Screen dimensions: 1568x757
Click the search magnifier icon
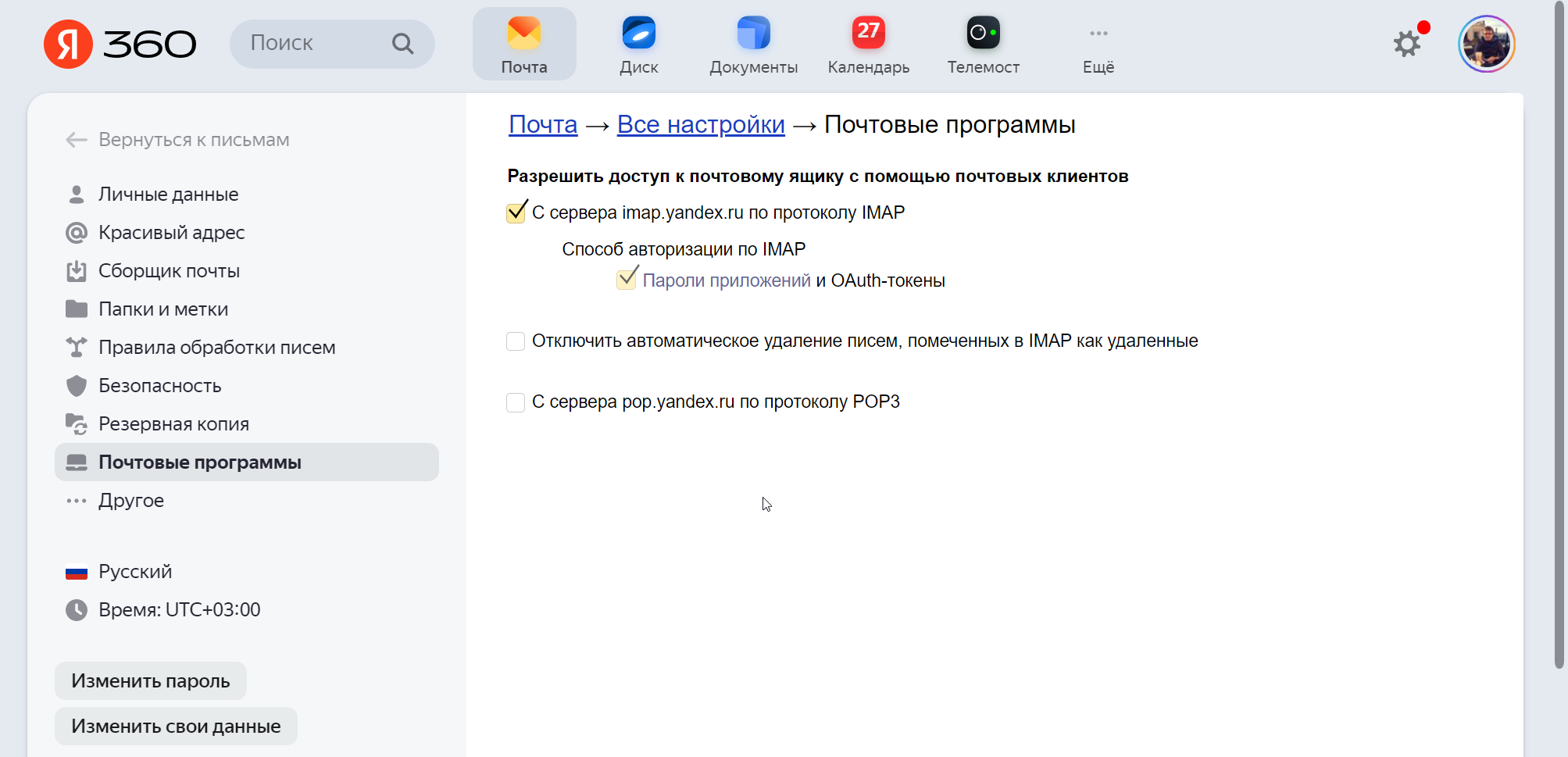[402, 44]
